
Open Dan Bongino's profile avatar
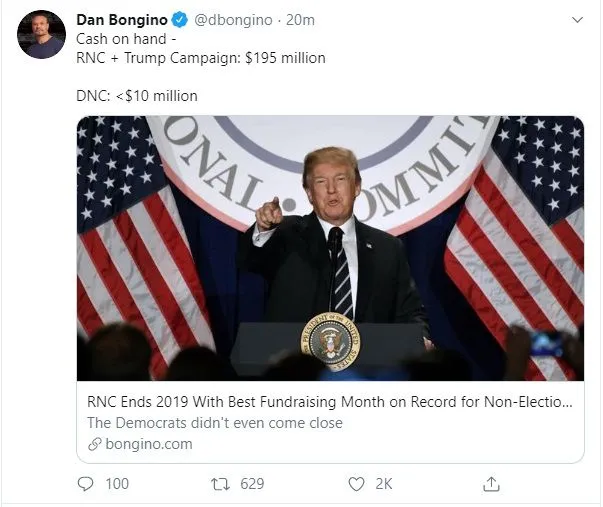[41, 35]
